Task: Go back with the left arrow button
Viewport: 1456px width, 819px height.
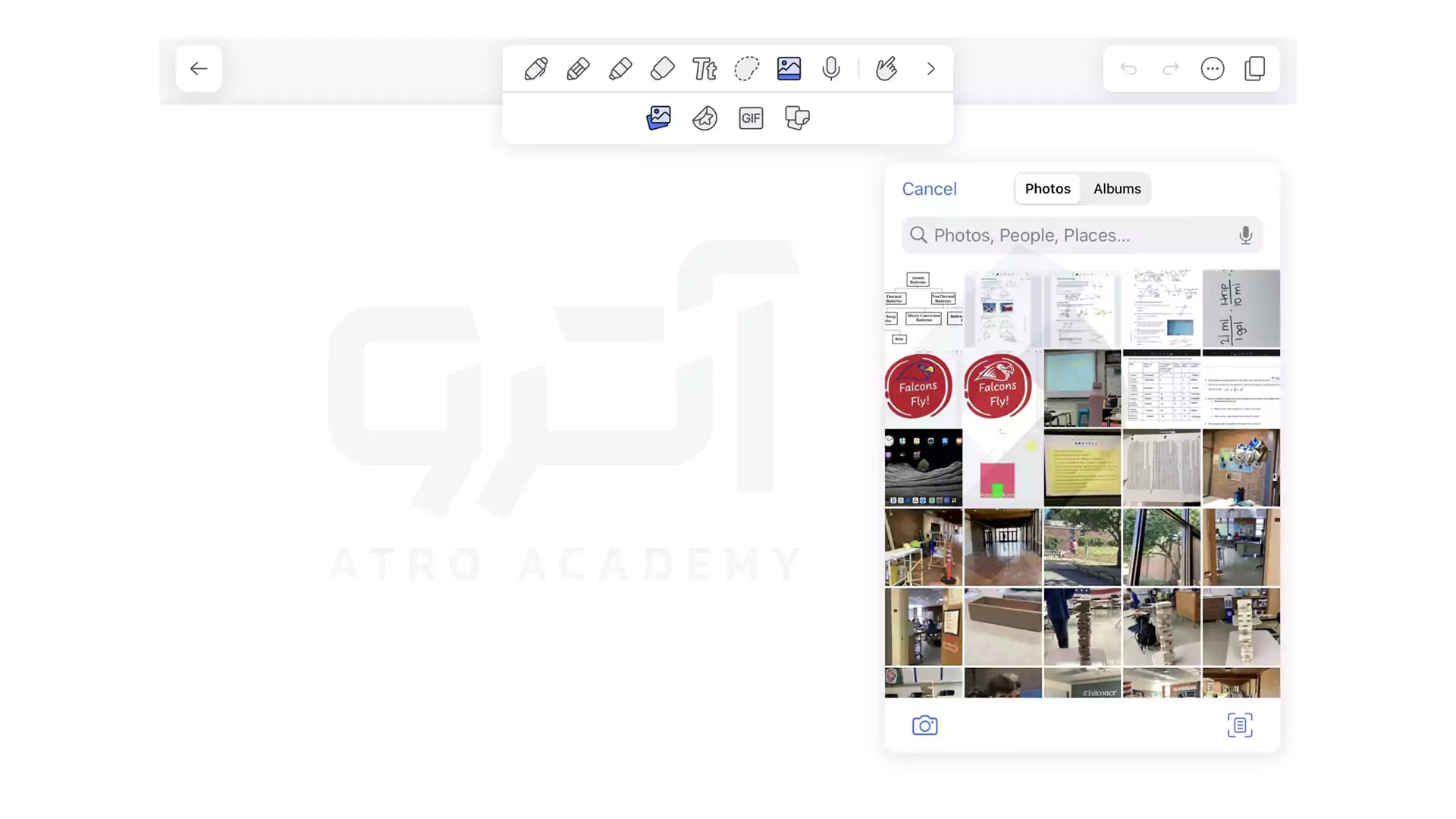Action: point(199,69)
